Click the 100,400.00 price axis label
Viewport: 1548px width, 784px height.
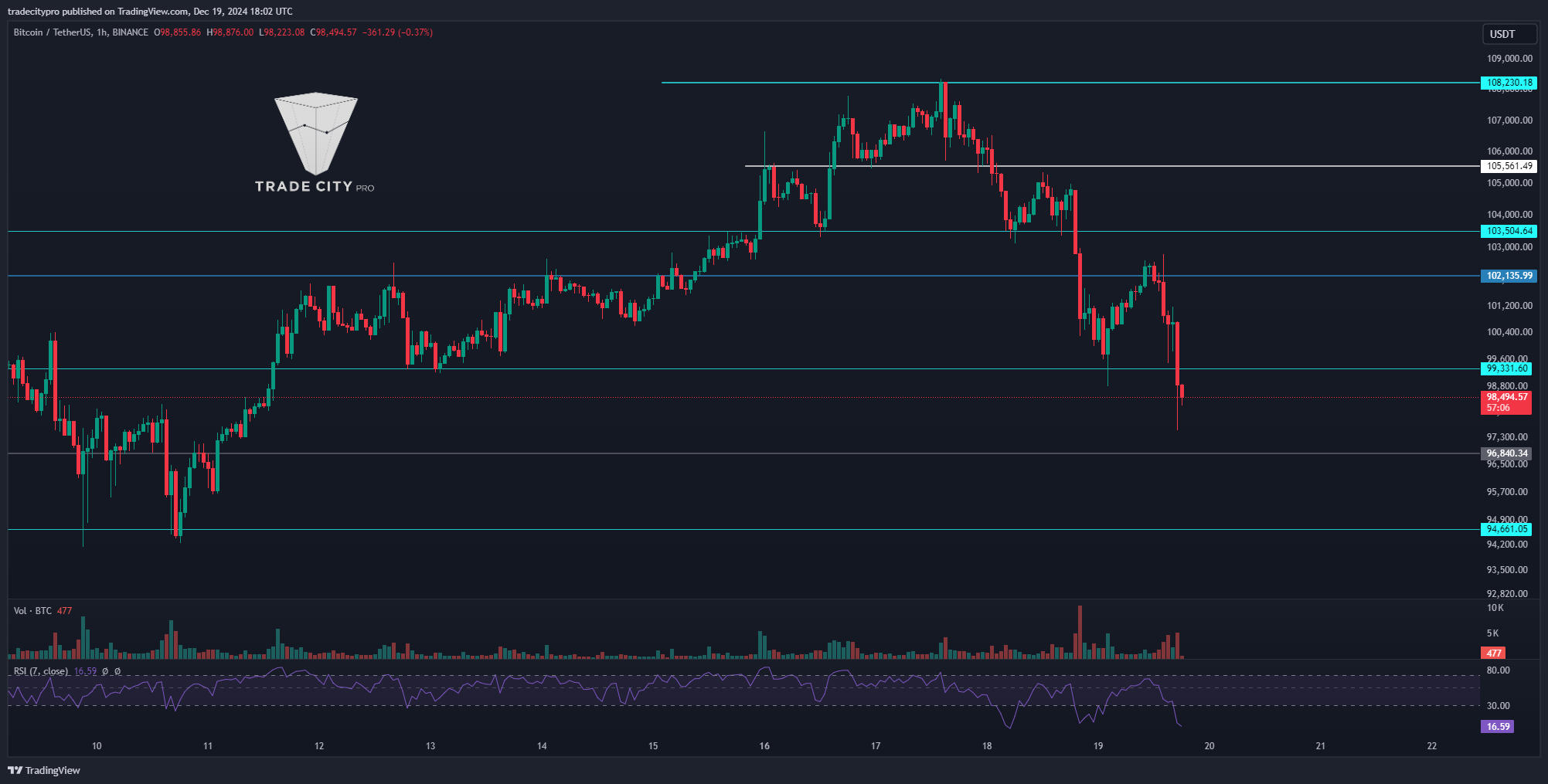tap(1509, 332)
